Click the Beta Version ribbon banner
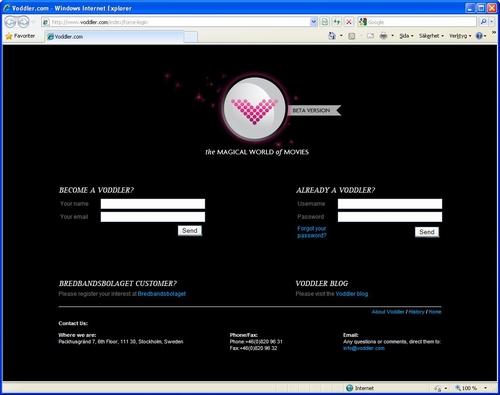 pos(314,110)
